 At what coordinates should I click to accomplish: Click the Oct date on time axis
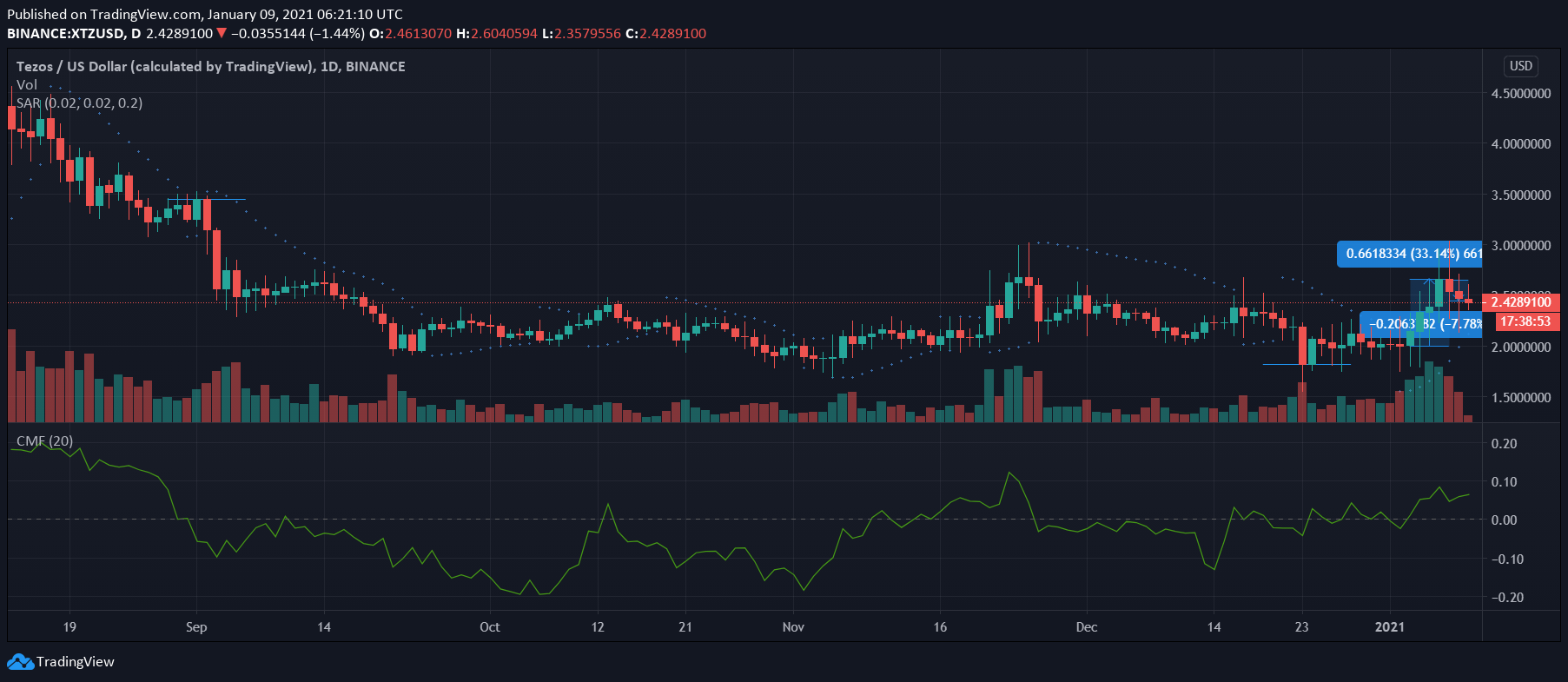(x=490, y=627)
